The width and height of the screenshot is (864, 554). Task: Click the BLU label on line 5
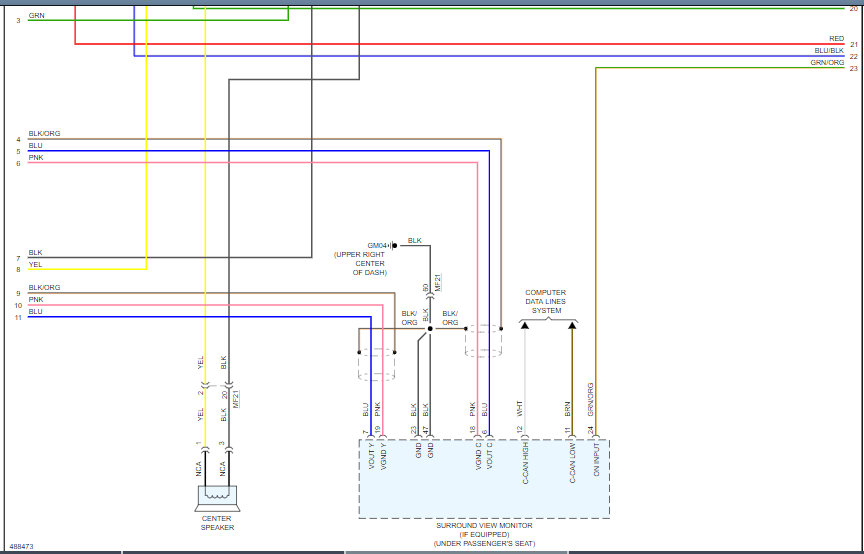click(x=35, y=146)
